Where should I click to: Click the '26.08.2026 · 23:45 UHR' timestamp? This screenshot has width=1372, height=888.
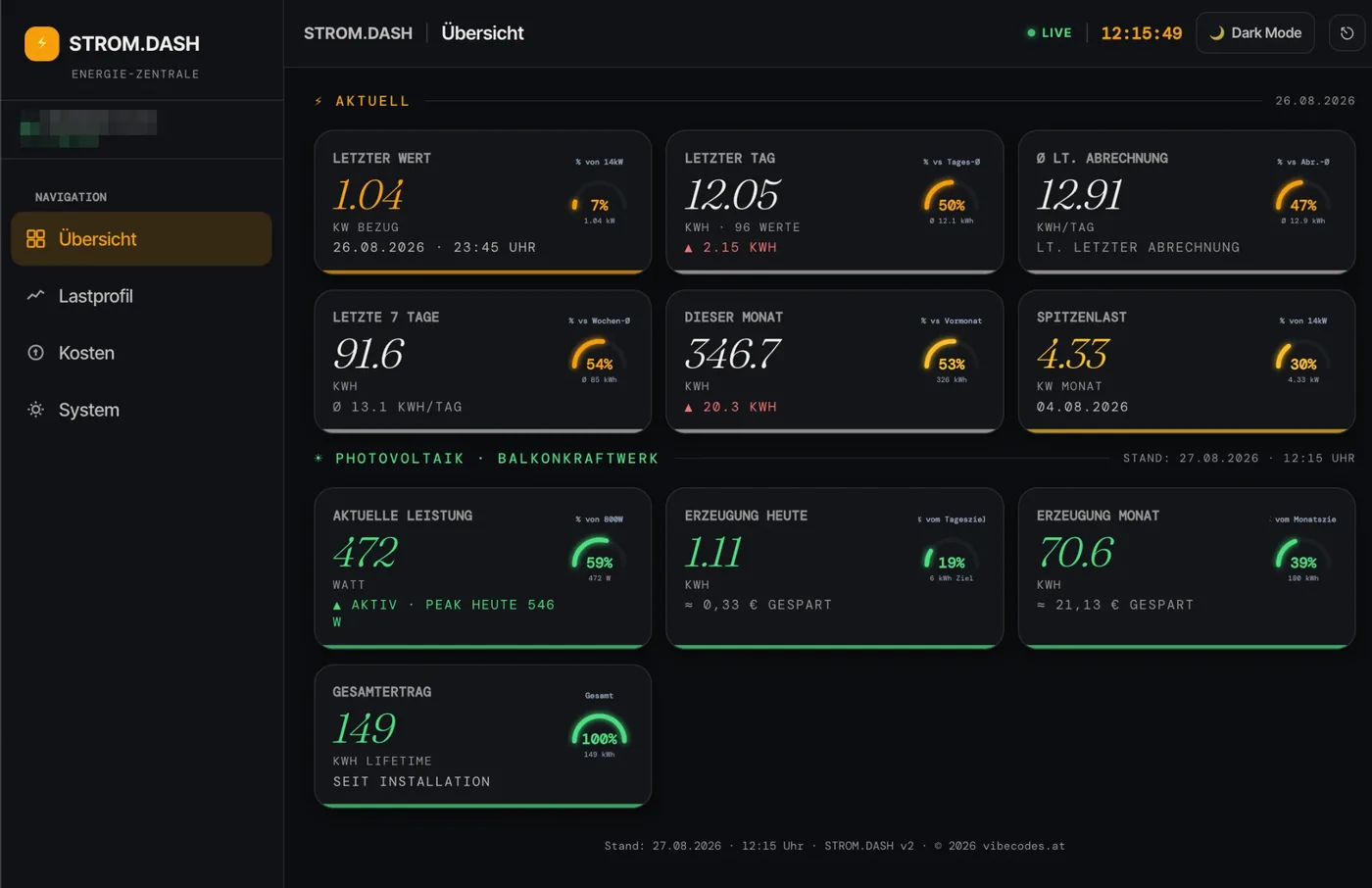click(434, 248)
